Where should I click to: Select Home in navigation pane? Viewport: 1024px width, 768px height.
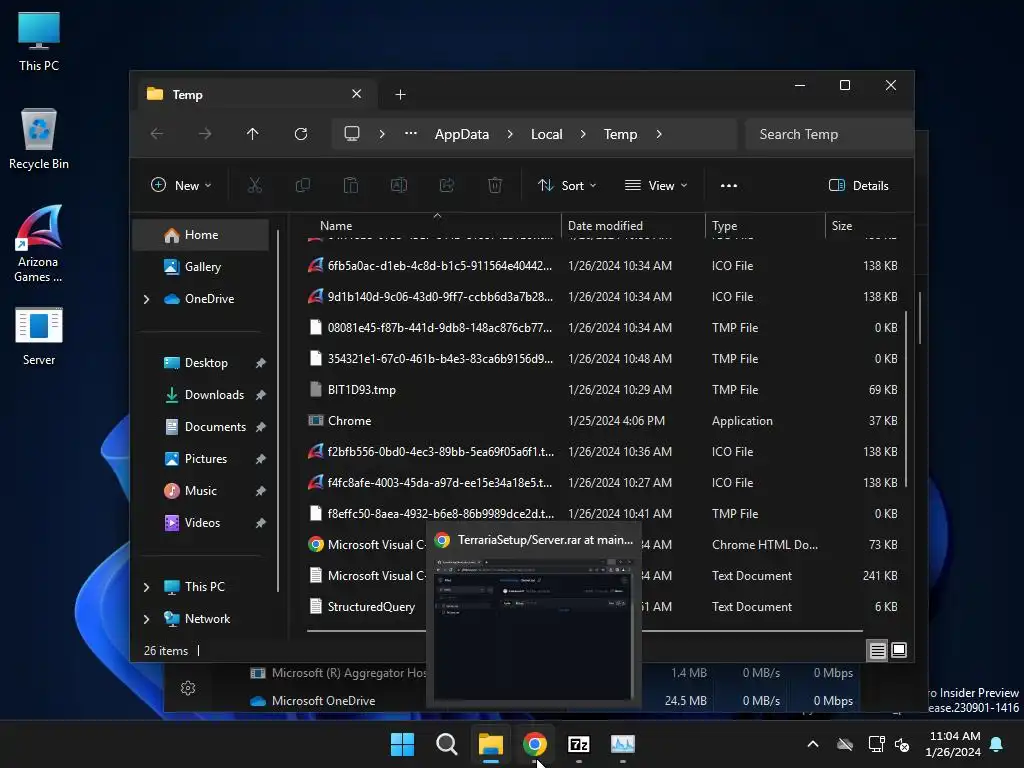(200, 234)
